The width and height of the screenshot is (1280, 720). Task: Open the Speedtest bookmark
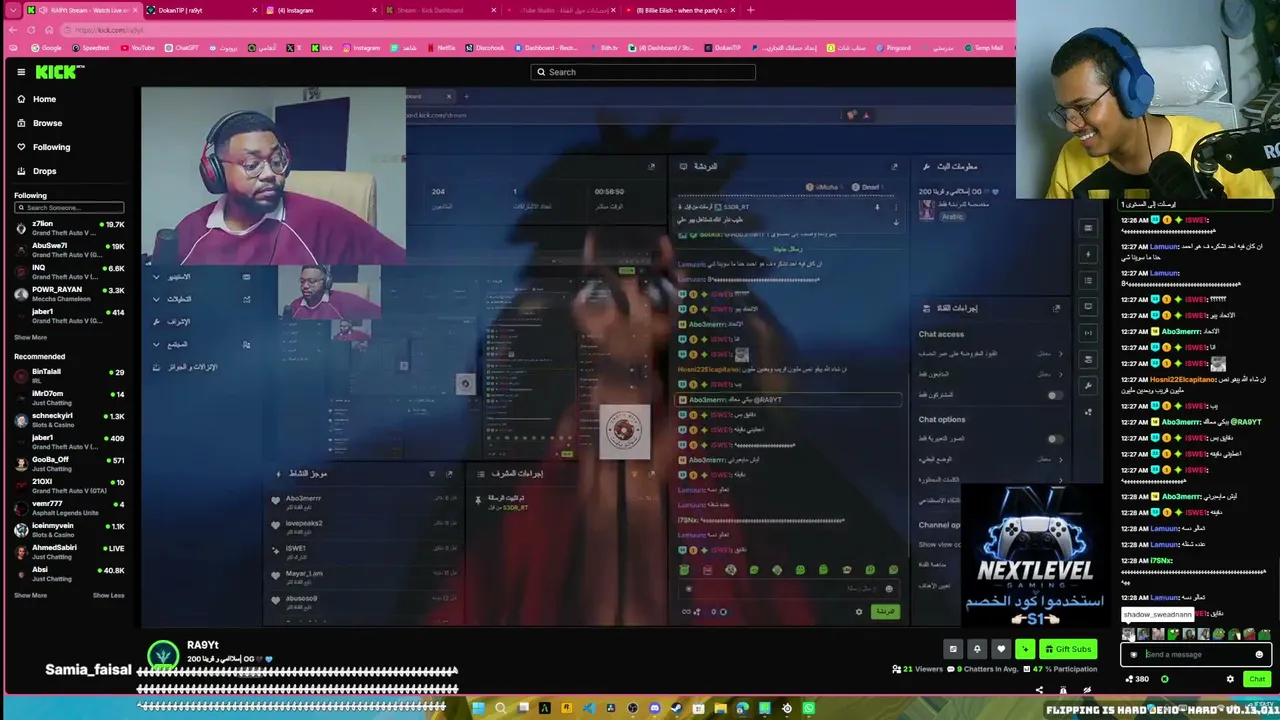(x=90, y=48)
